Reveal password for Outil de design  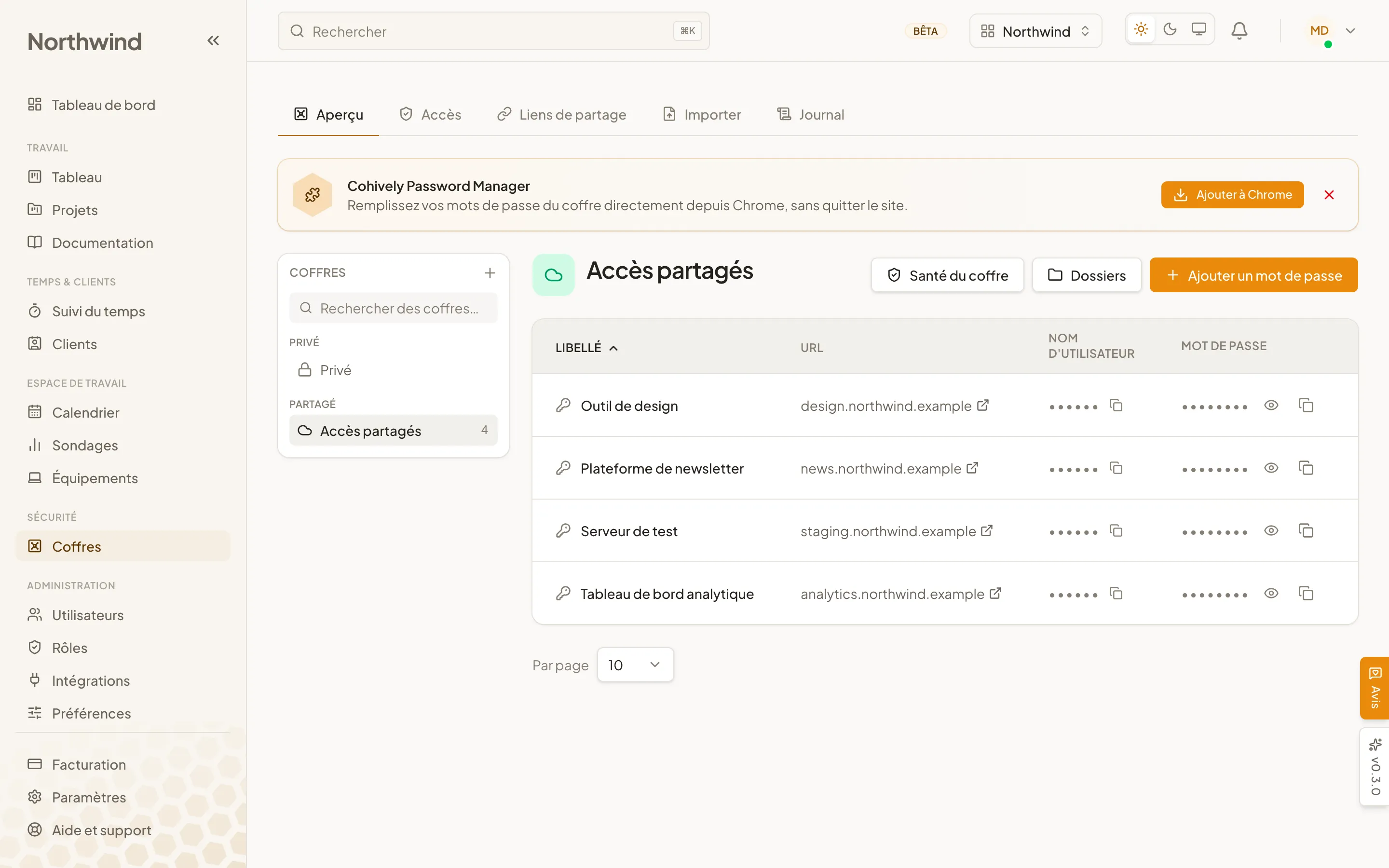1271,406
